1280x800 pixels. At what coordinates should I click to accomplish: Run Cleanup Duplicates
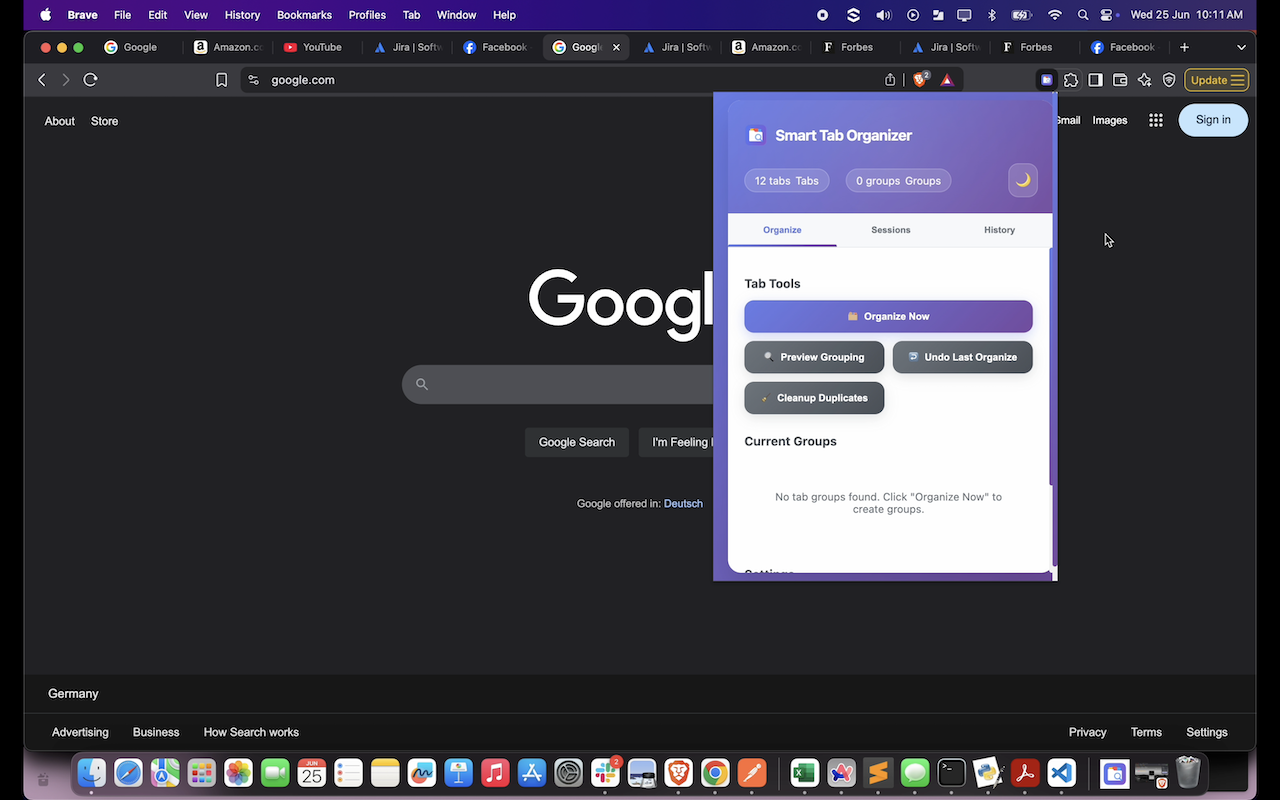(x=814, y=398)
